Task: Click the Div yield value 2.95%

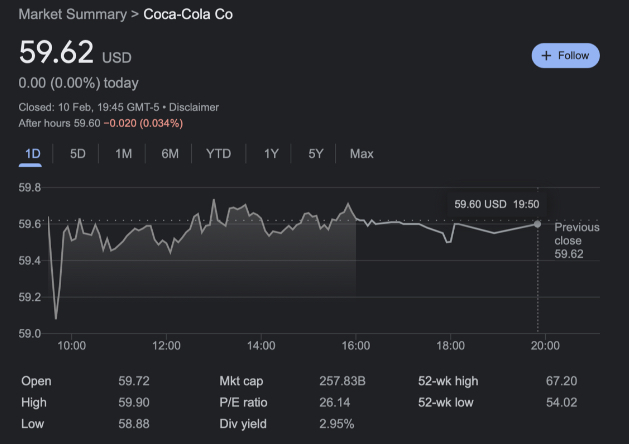Action: (337, 424)
